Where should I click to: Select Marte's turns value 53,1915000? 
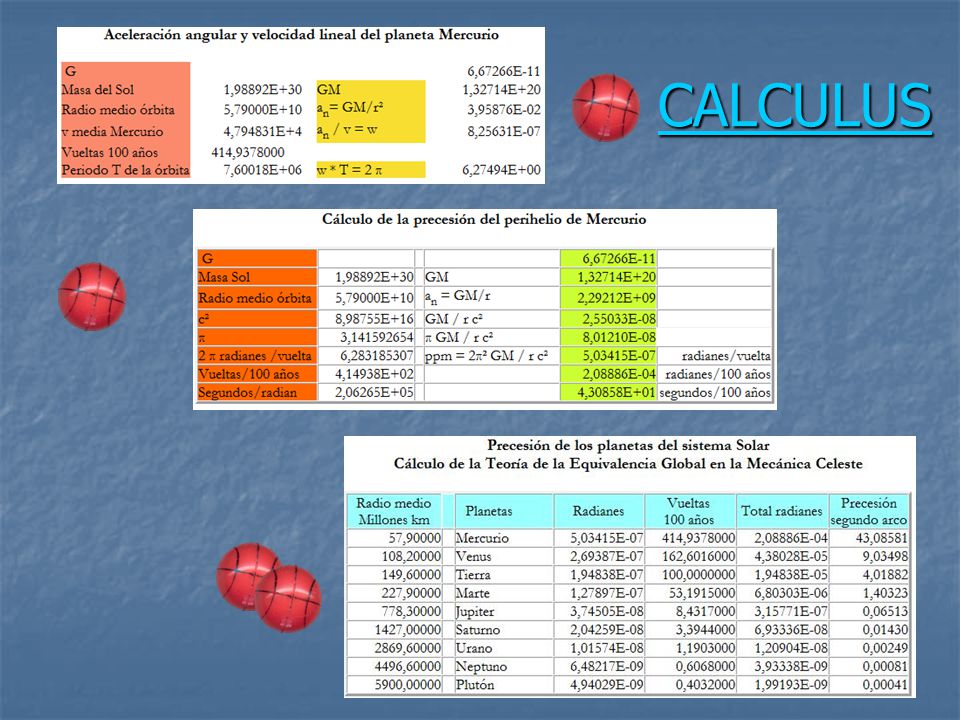(704, 593)
